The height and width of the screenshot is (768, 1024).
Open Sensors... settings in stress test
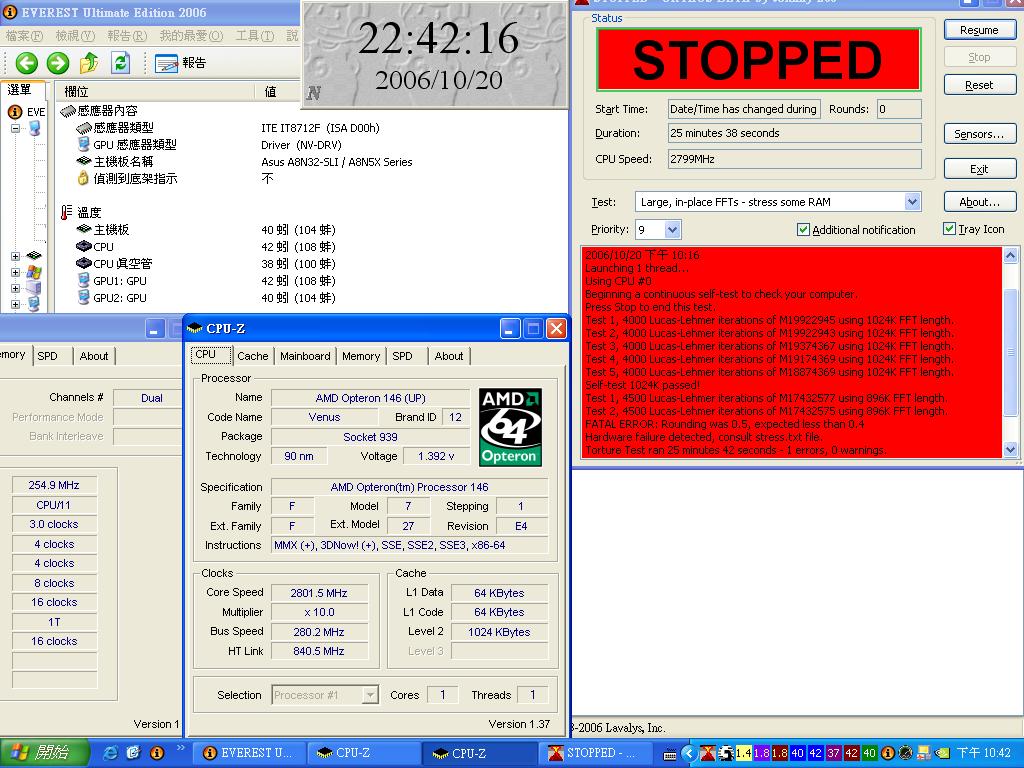[979, 134]
